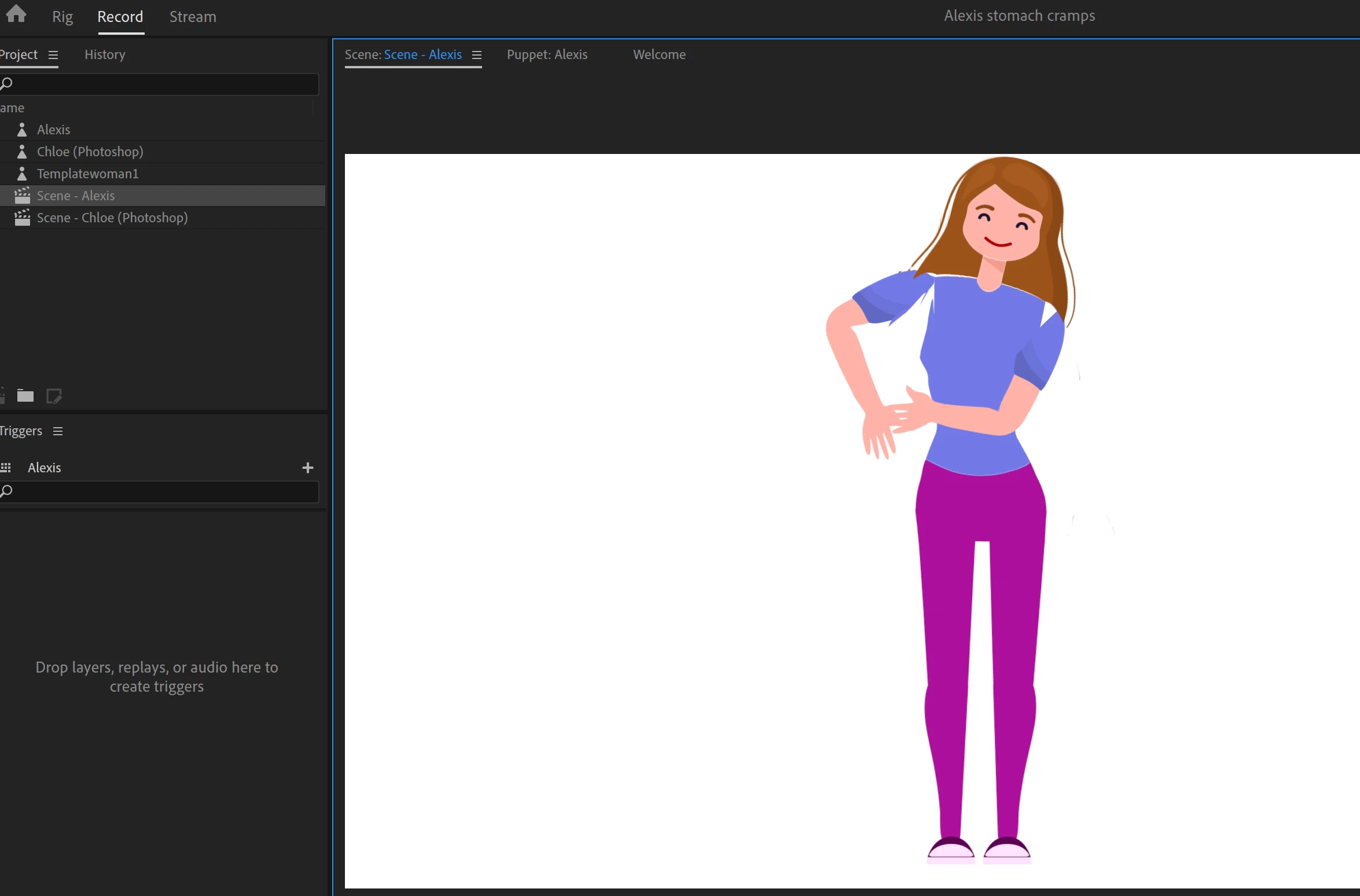Screen dimensions: 1360x896
Task: Click the project title Alexis stomach cramps
Action: [x=1020, y=16]
